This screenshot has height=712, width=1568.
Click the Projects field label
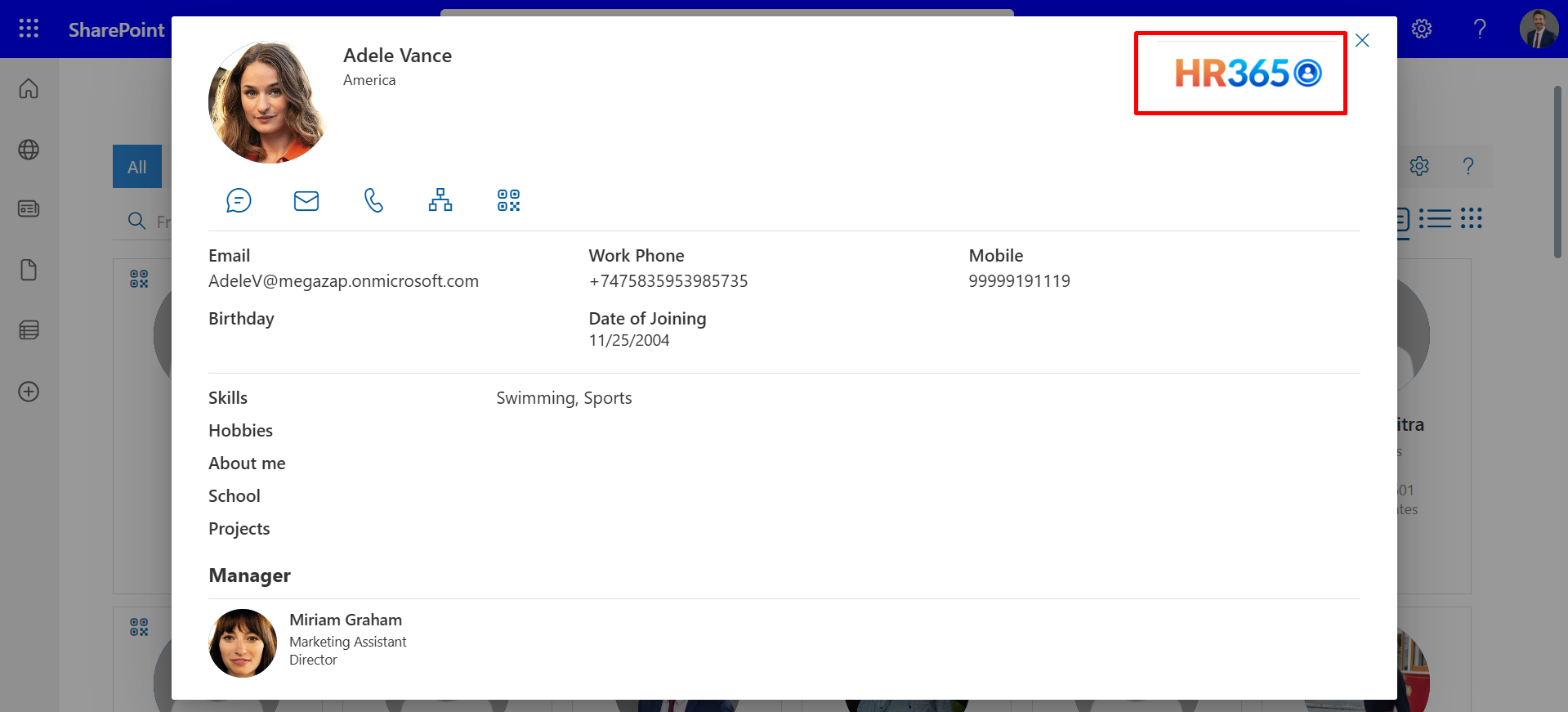(x=239, y=529)
